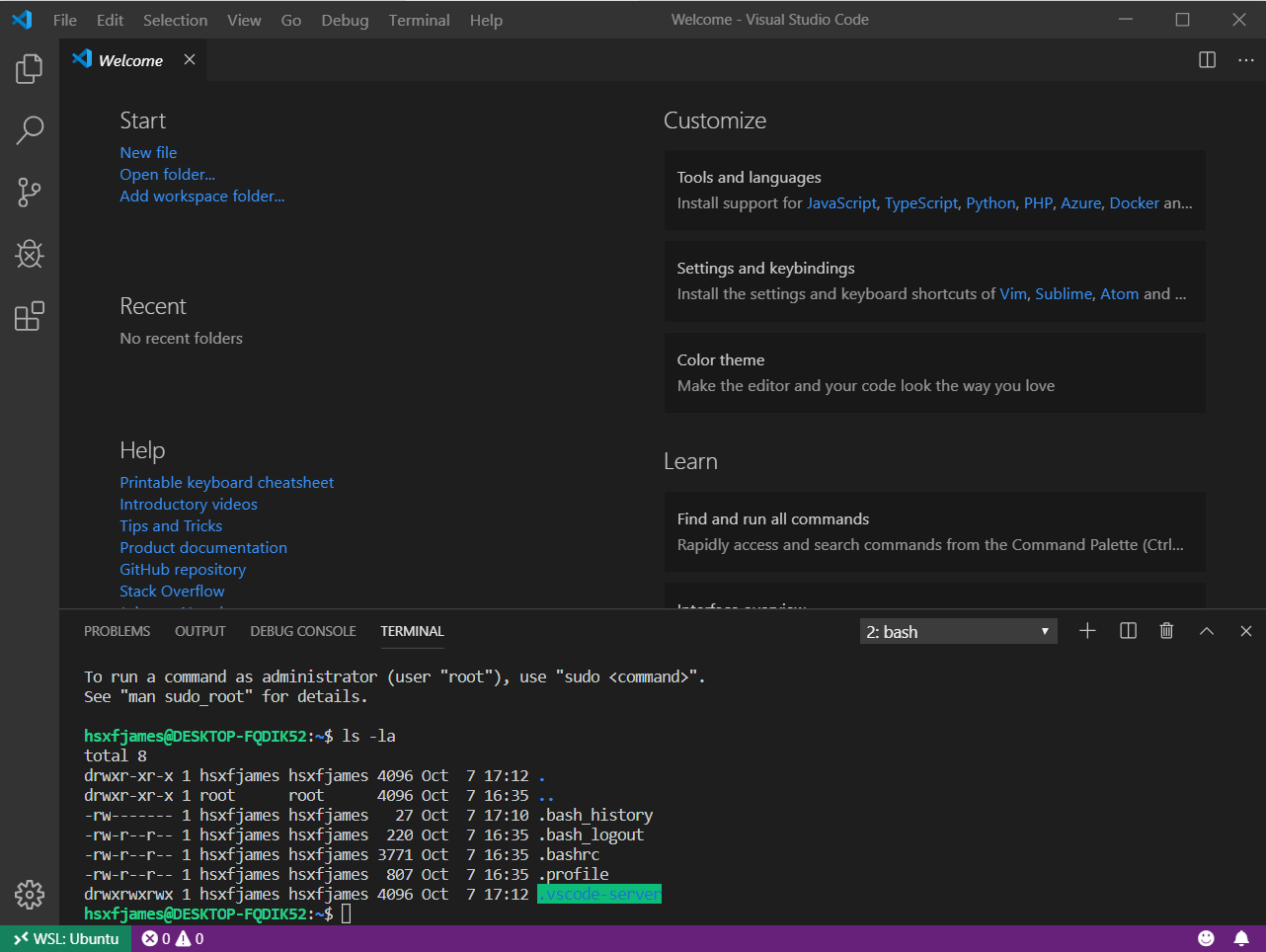
Task: Open the Selection menu
Action: [x=175, y=20]
